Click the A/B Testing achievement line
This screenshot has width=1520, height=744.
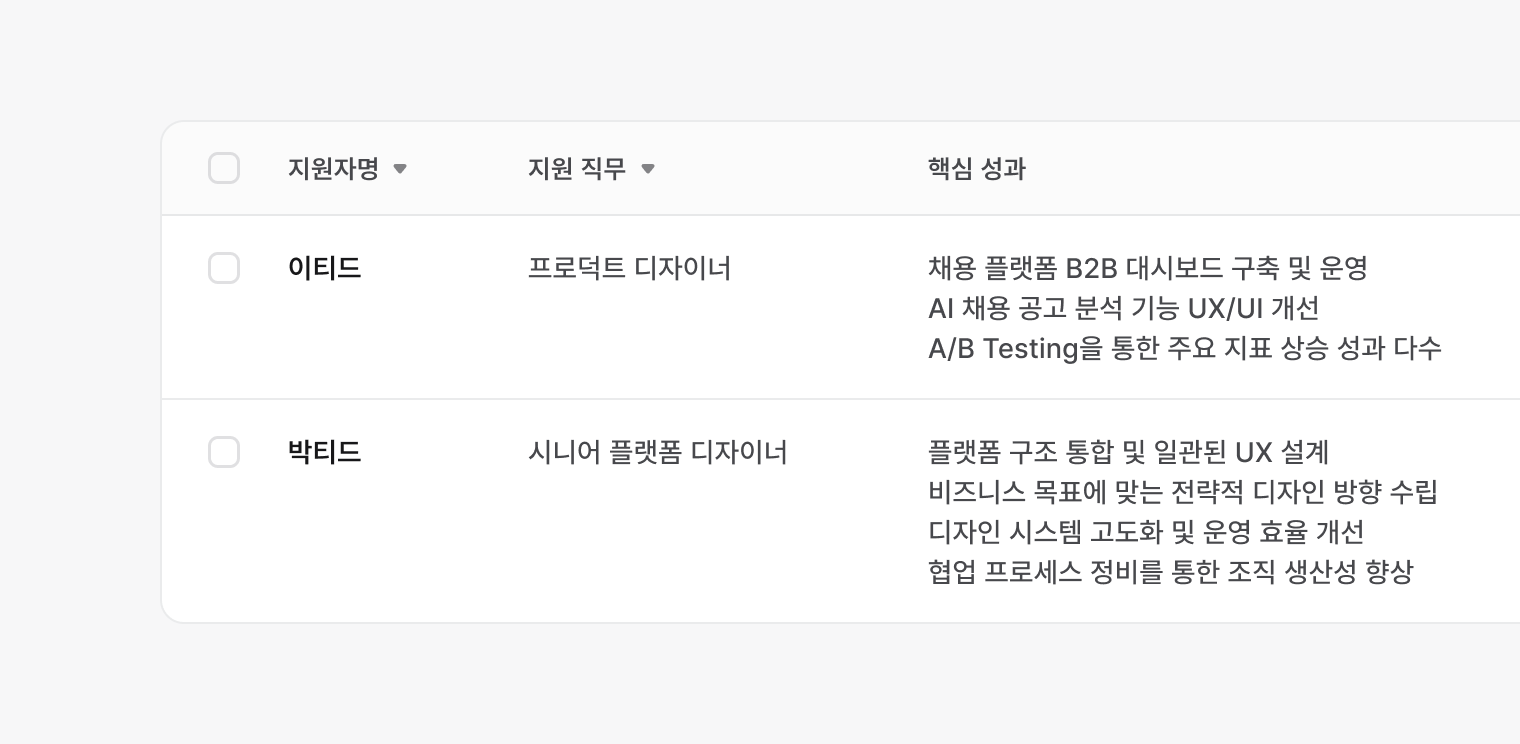pos(1184,348)
